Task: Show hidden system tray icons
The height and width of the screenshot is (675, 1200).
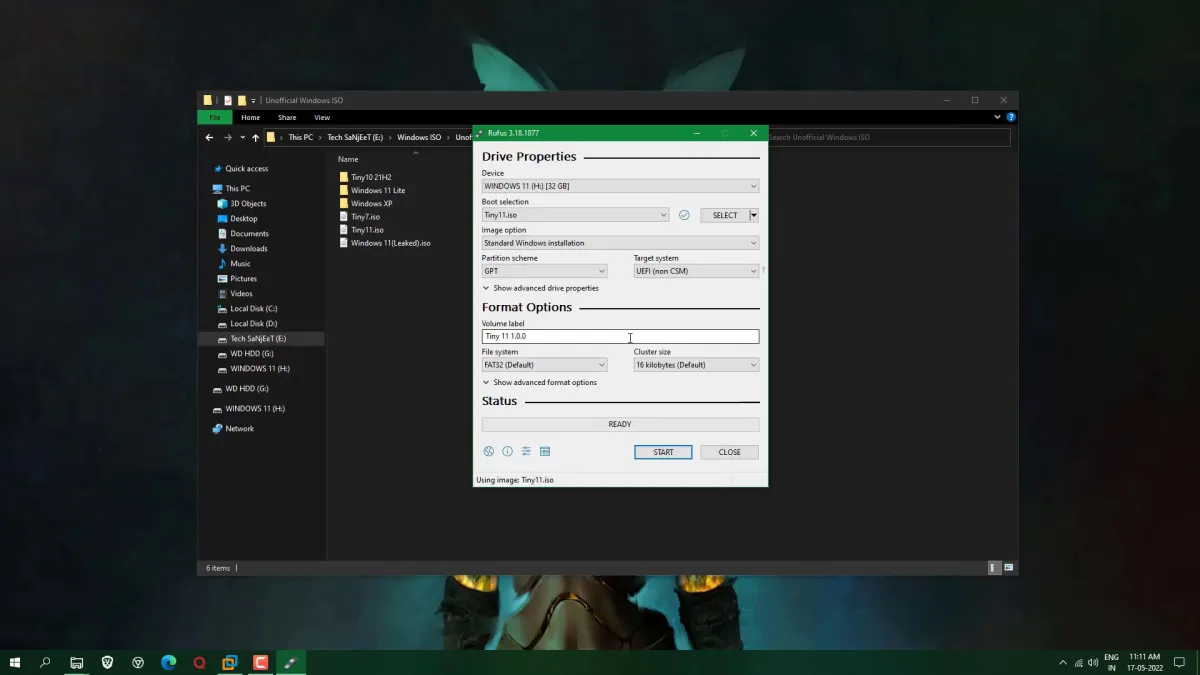Action: [1062, 662]
